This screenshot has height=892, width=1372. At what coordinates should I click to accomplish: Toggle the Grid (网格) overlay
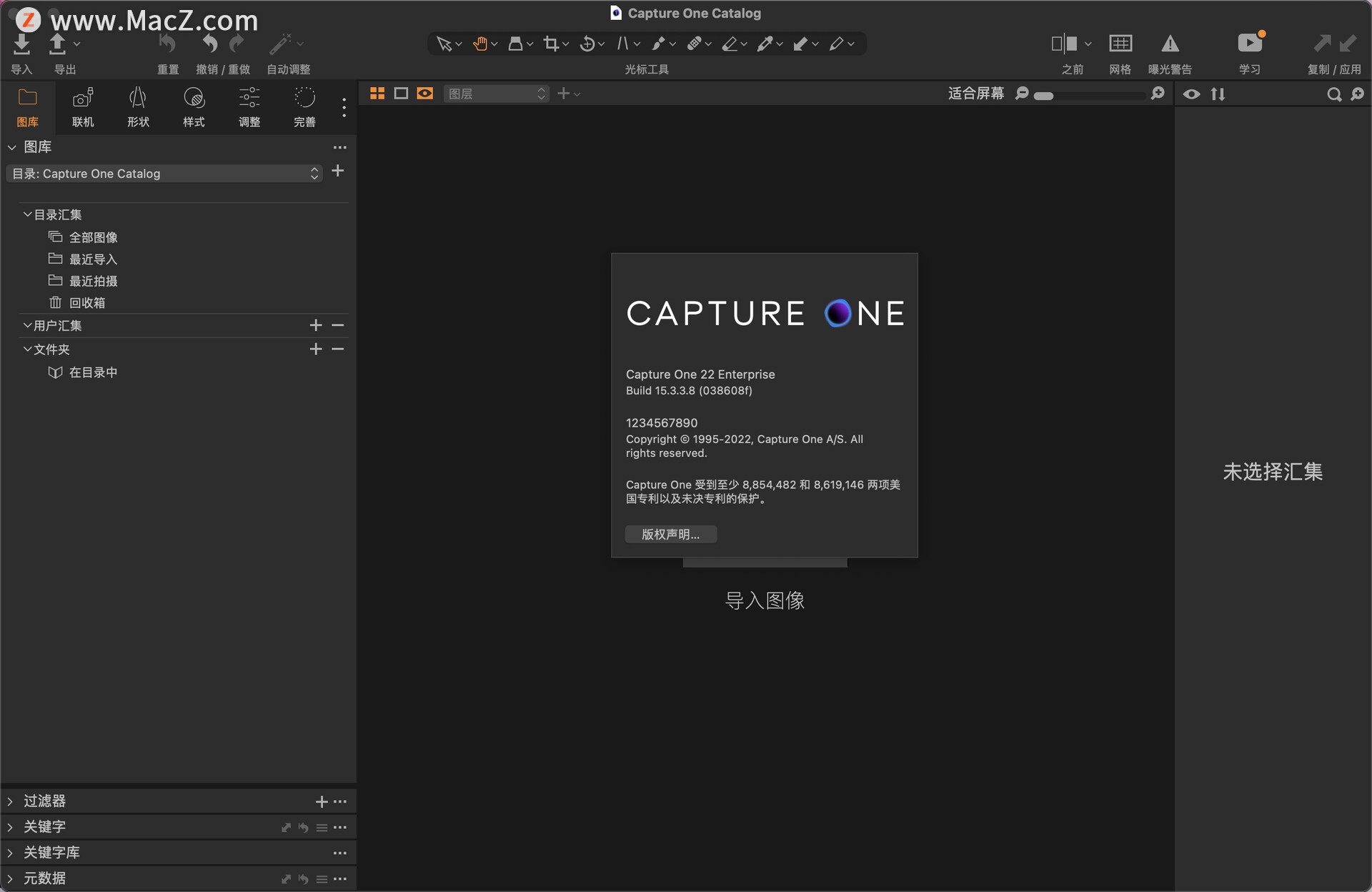pyautogui.click(x=1120, y=44)
